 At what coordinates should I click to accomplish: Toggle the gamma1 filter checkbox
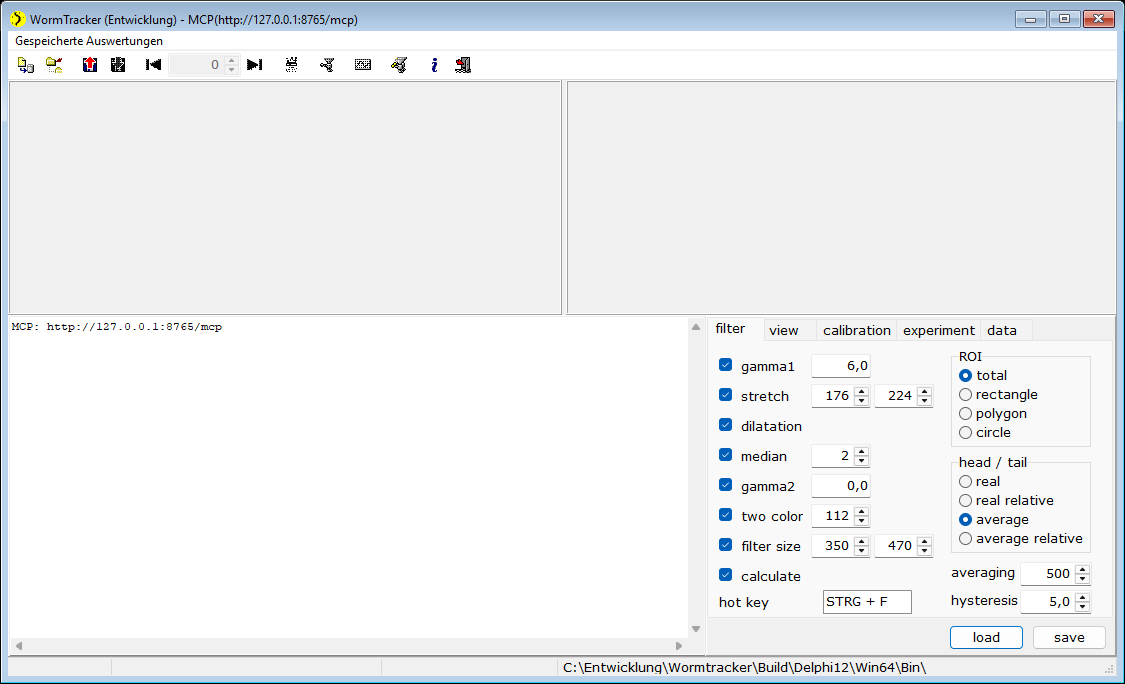725,365
